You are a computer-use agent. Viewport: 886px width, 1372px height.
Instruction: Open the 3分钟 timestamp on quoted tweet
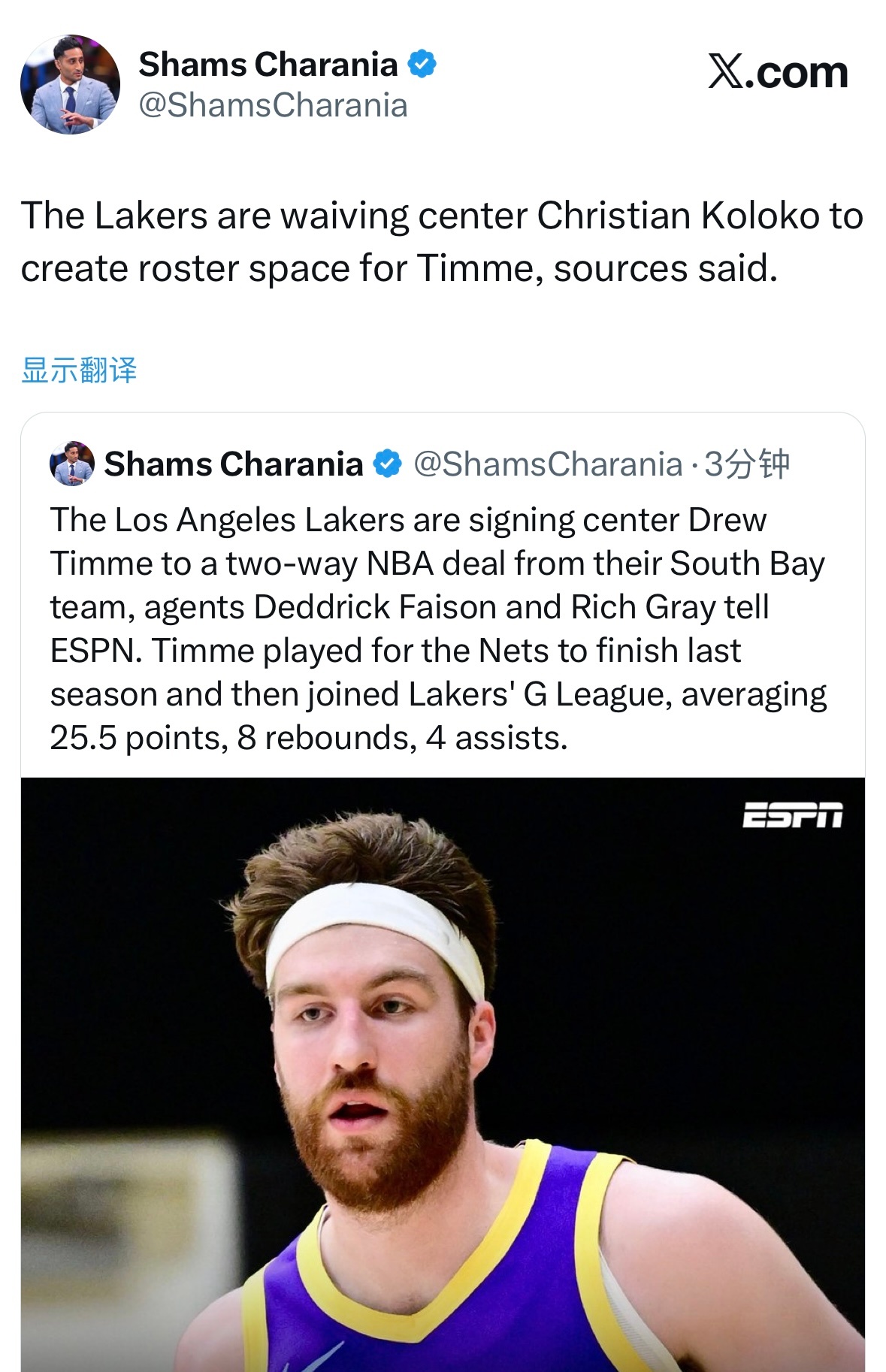746,464
